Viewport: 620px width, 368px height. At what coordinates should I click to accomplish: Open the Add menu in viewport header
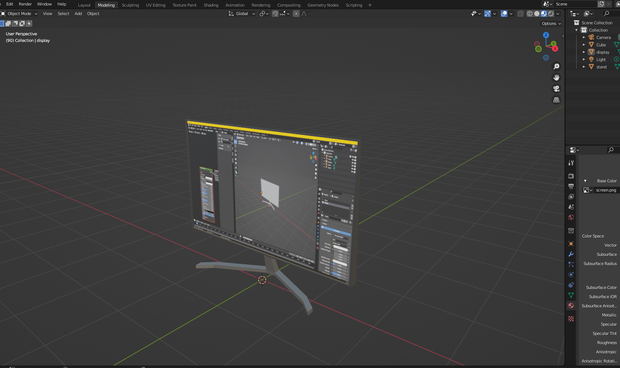click(x=78, y=13)
